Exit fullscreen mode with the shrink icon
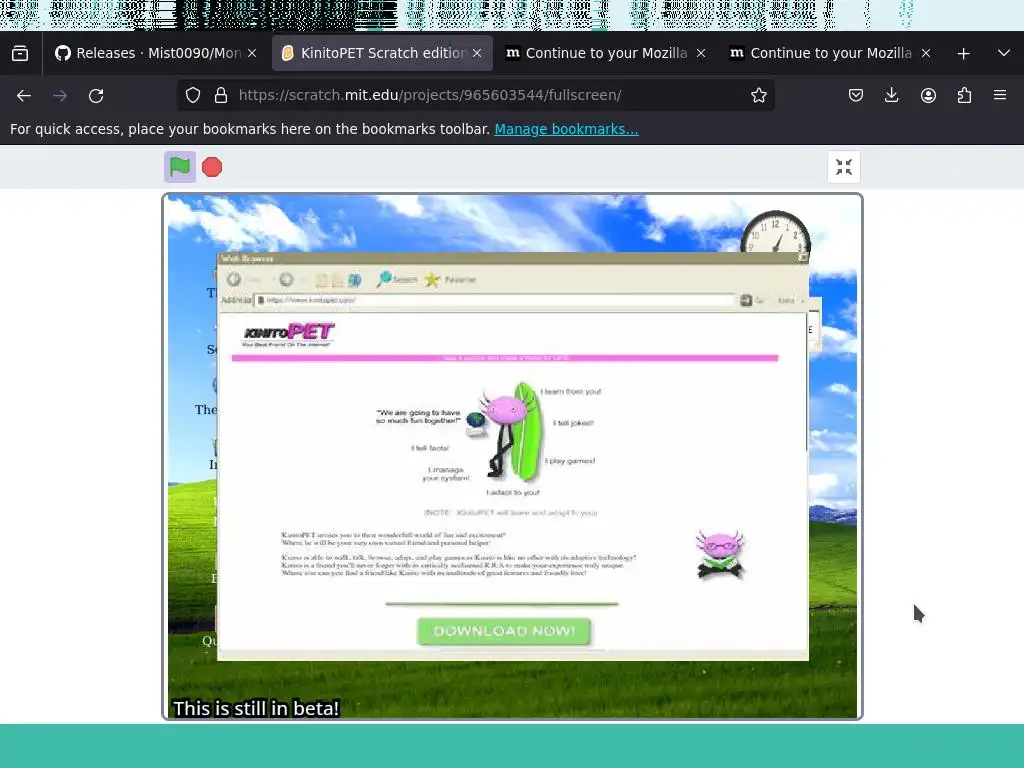Viewport: 1024px width, 768px height. (x=844, y=167)
